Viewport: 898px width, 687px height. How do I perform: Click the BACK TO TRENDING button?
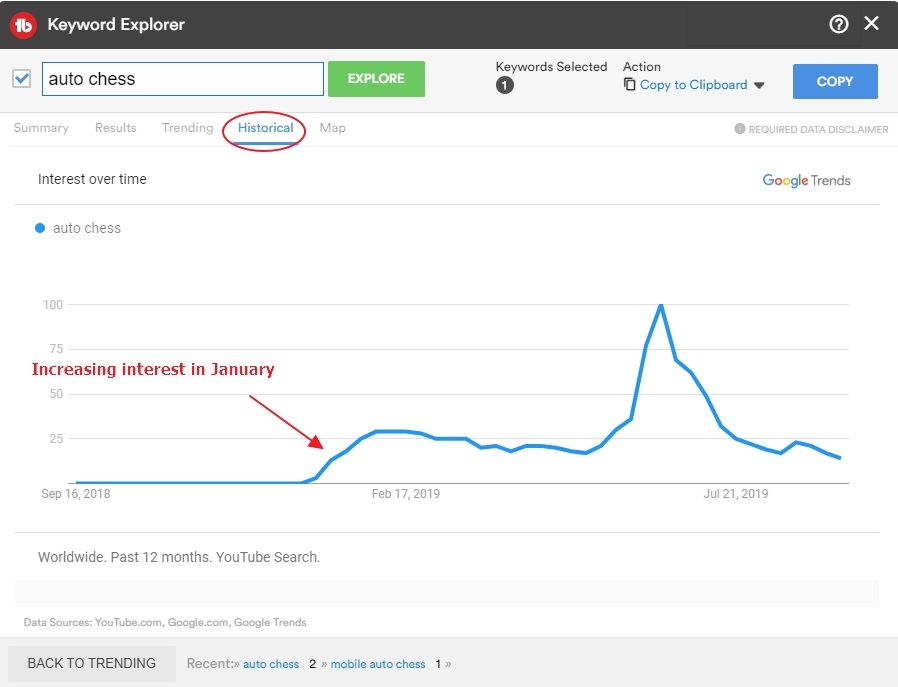click(x=92, y=663)
